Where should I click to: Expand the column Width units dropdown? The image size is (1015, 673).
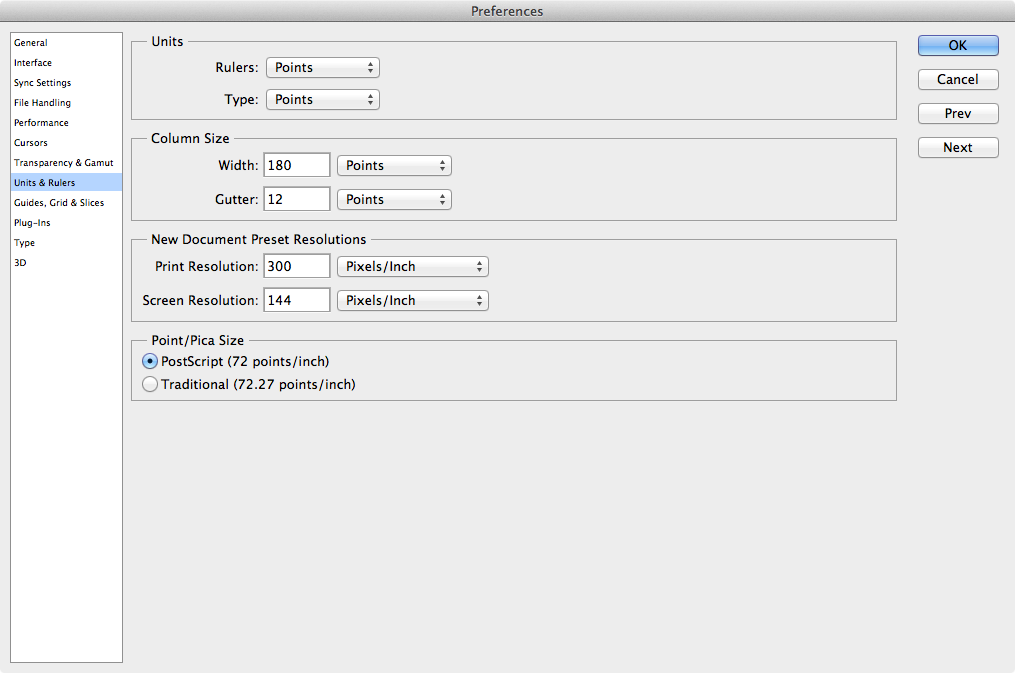[394, 166]
